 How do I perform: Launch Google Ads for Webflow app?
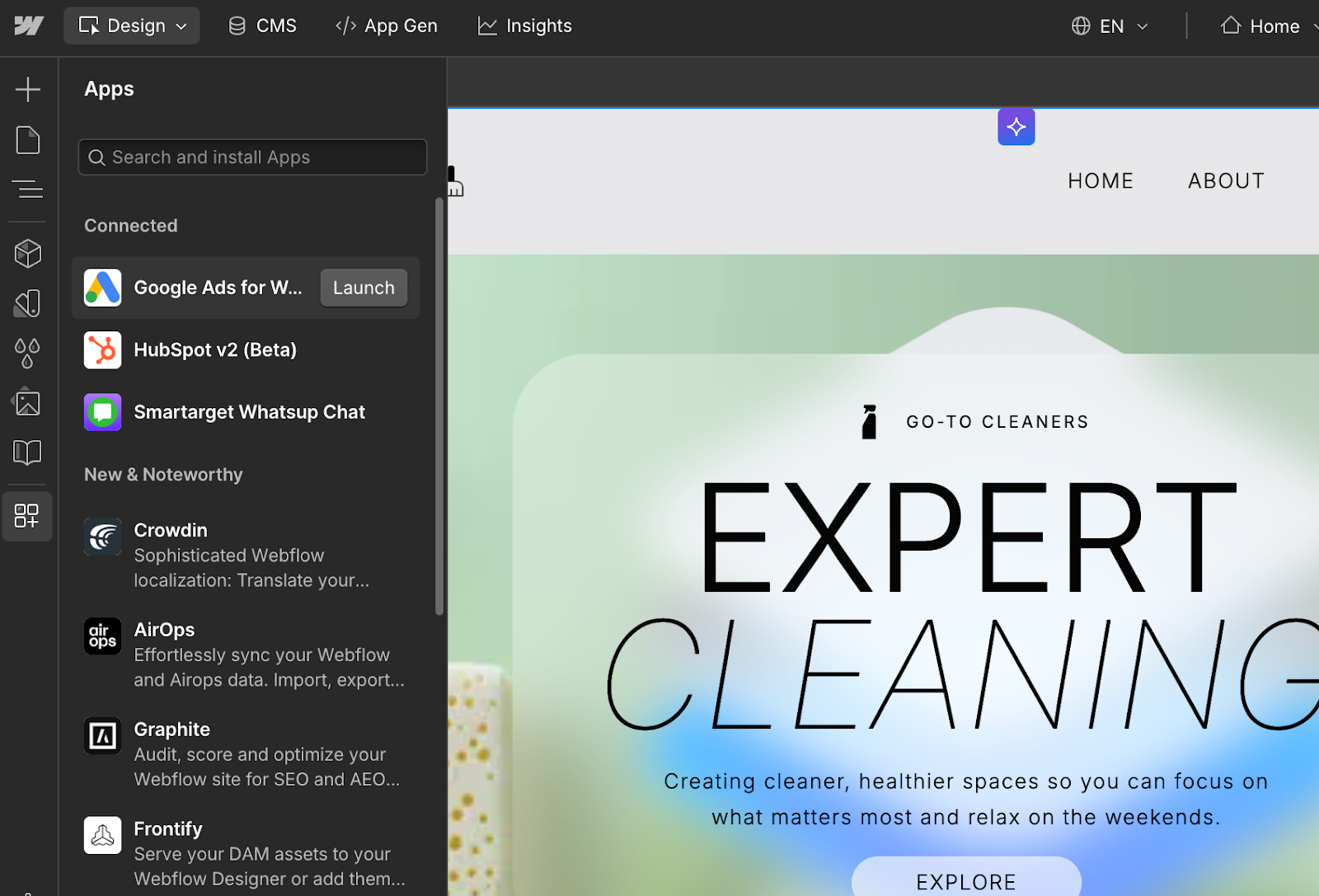coord(364,288)
